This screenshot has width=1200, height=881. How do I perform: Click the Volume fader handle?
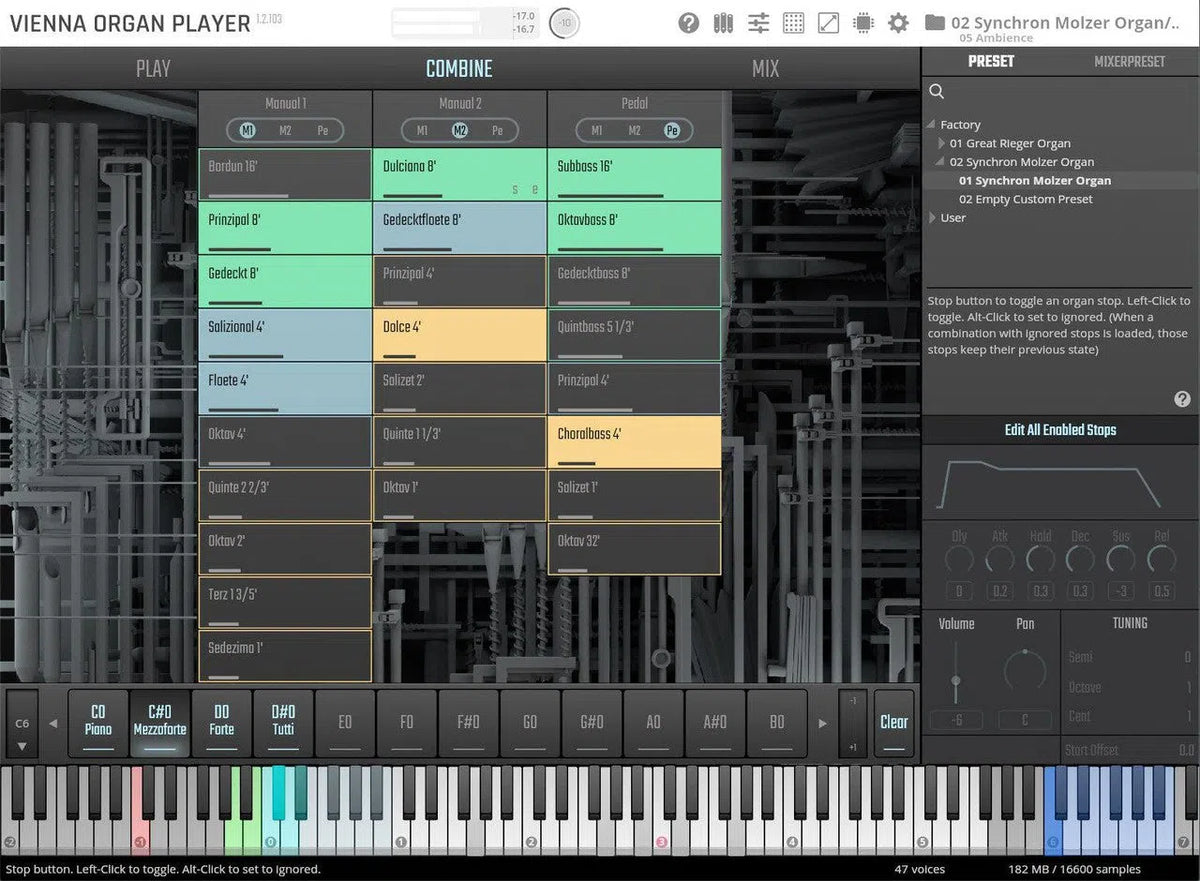(x=956, y=682)
